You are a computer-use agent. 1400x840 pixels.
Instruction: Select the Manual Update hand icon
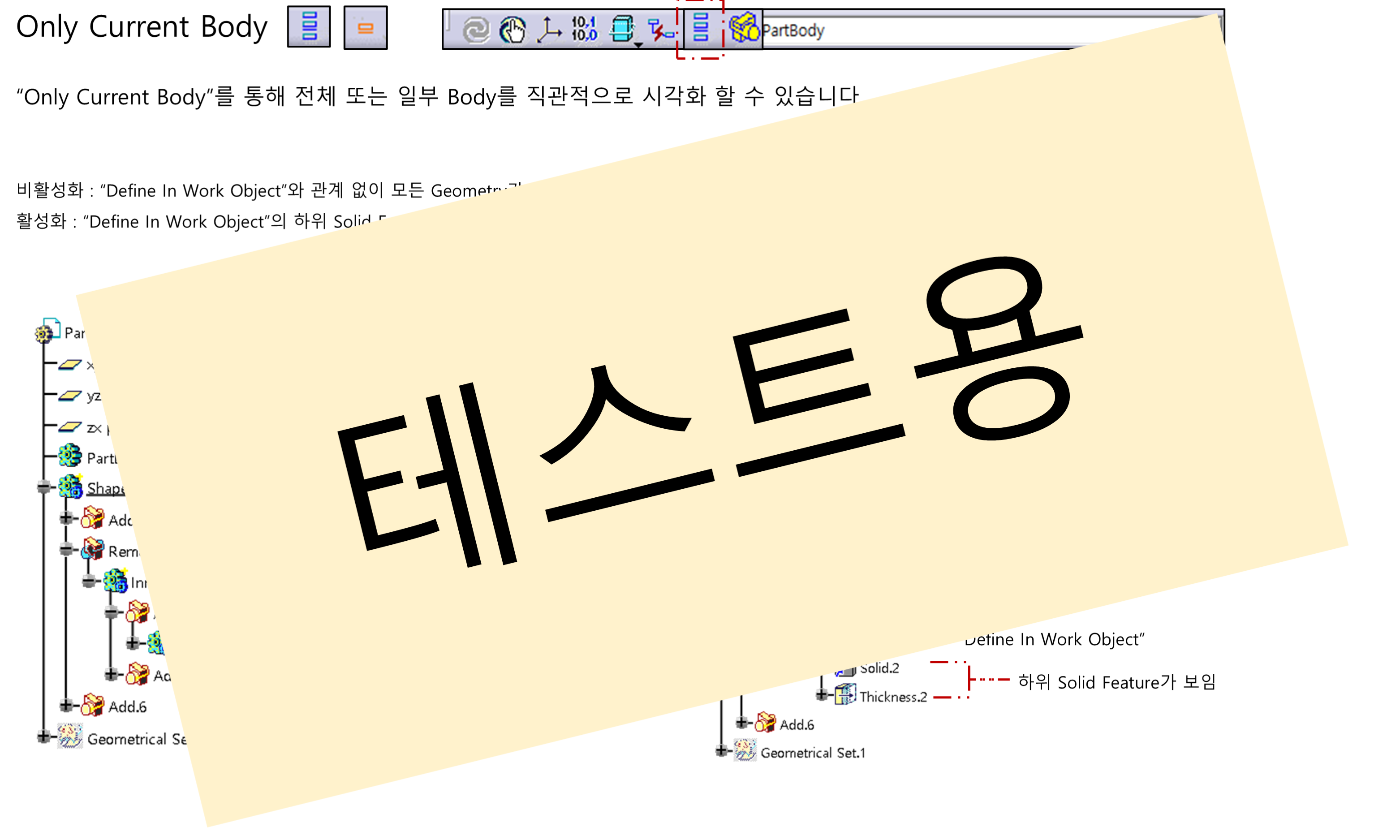click(512, 30)
